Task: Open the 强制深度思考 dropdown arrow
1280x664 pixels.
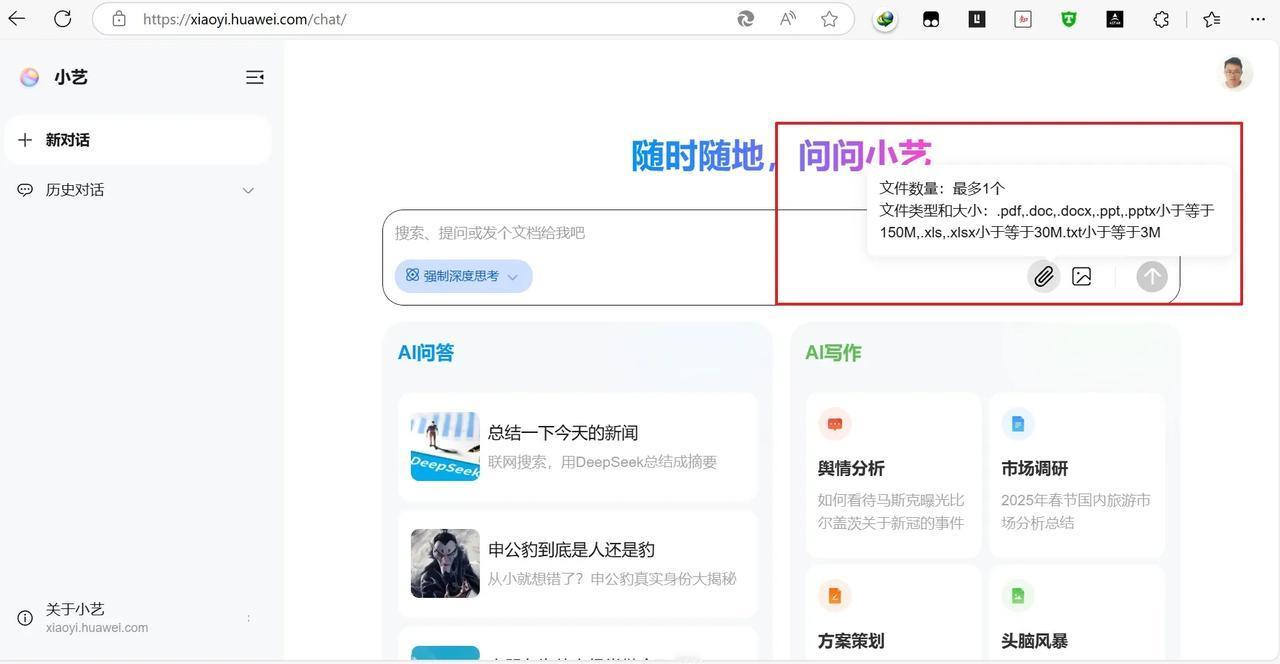Action: (x=512, y=277)
